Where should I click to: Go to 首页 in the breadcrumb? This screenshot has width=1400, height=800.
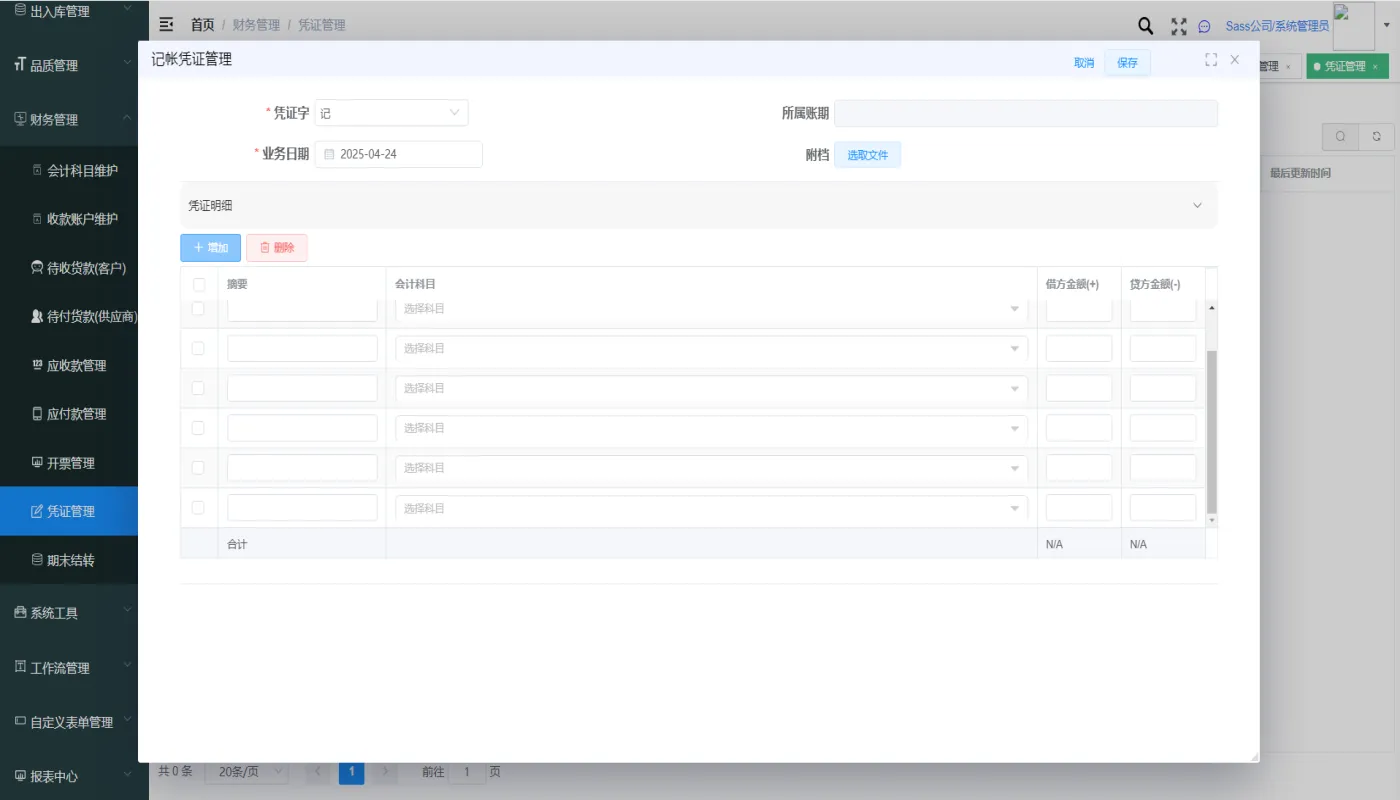point(202,25)
